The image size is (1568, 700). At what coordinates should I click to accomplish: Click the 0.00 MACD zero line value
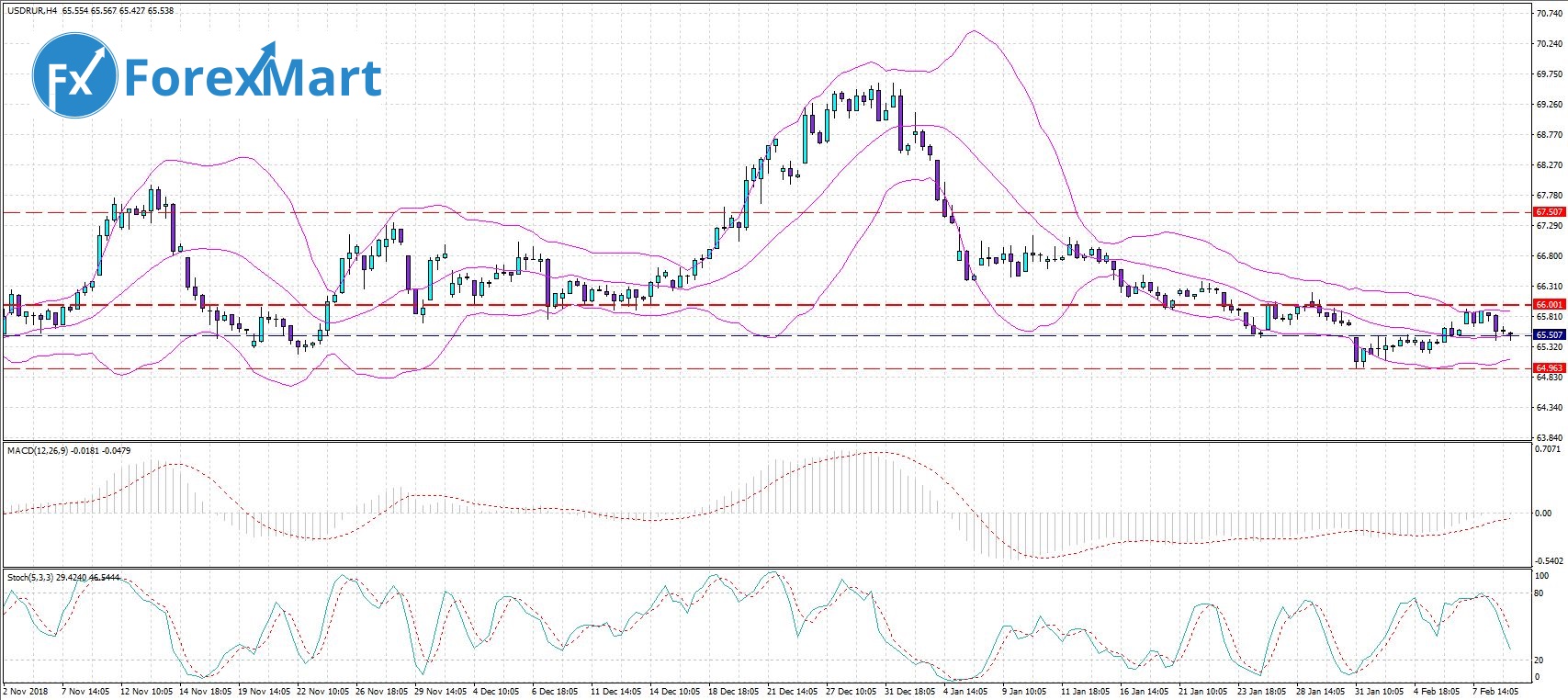(x=1543, y=514)
